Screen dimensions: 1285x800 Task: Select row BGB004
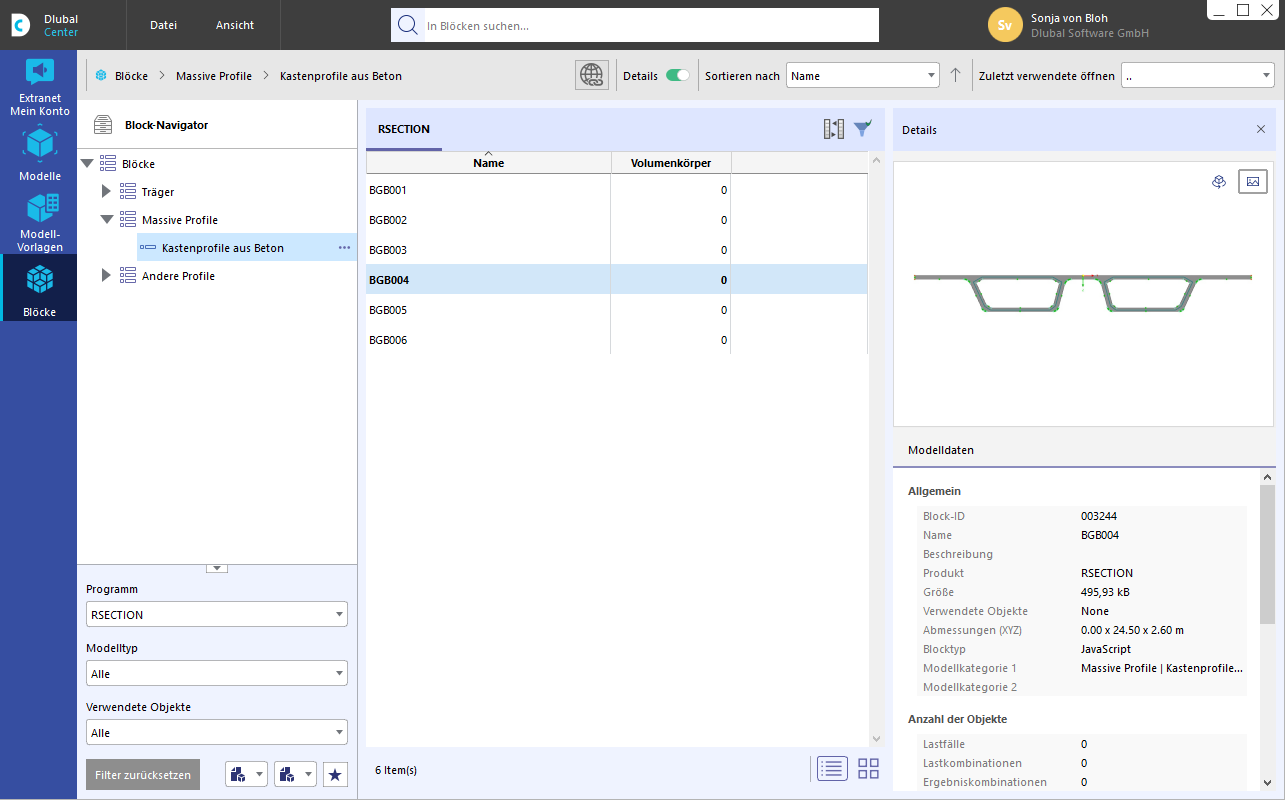[x=617, y=280]
